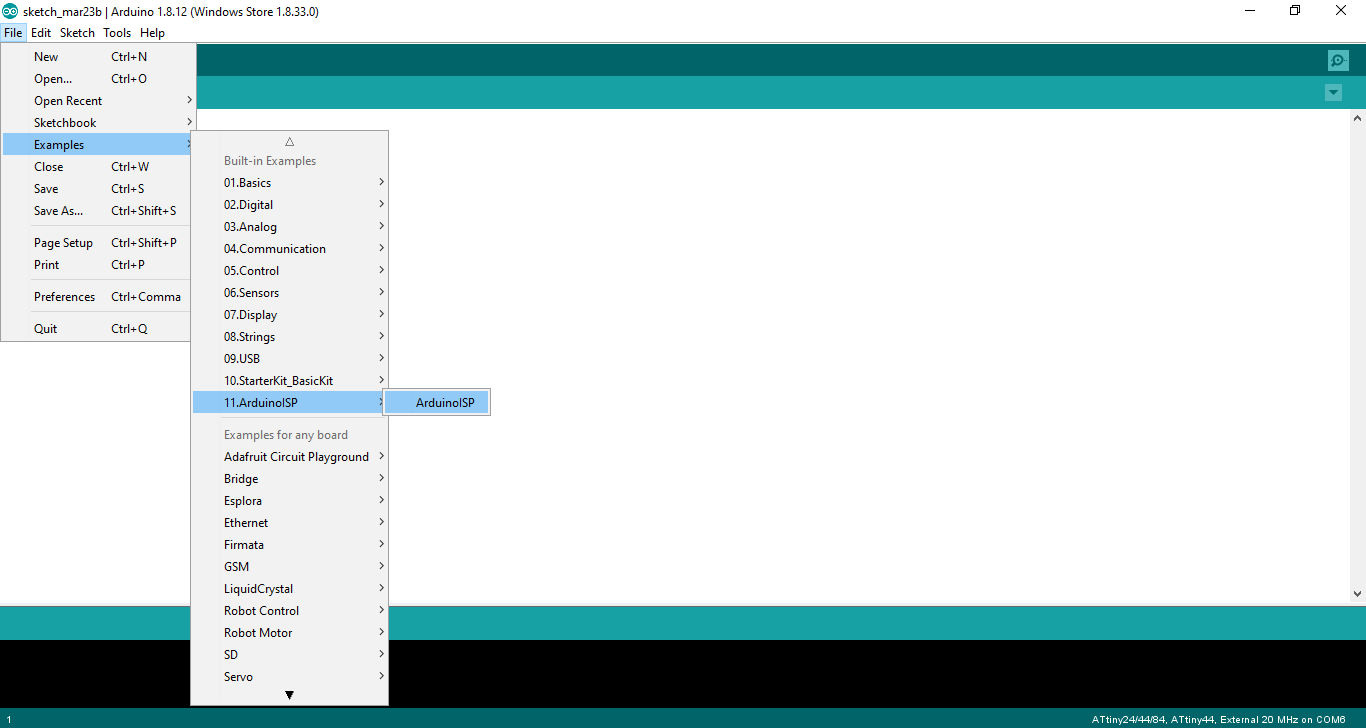1366x728 pixels.
Task: Expand SD library examples
Action: pyautogui.click(x=290, y=655)
